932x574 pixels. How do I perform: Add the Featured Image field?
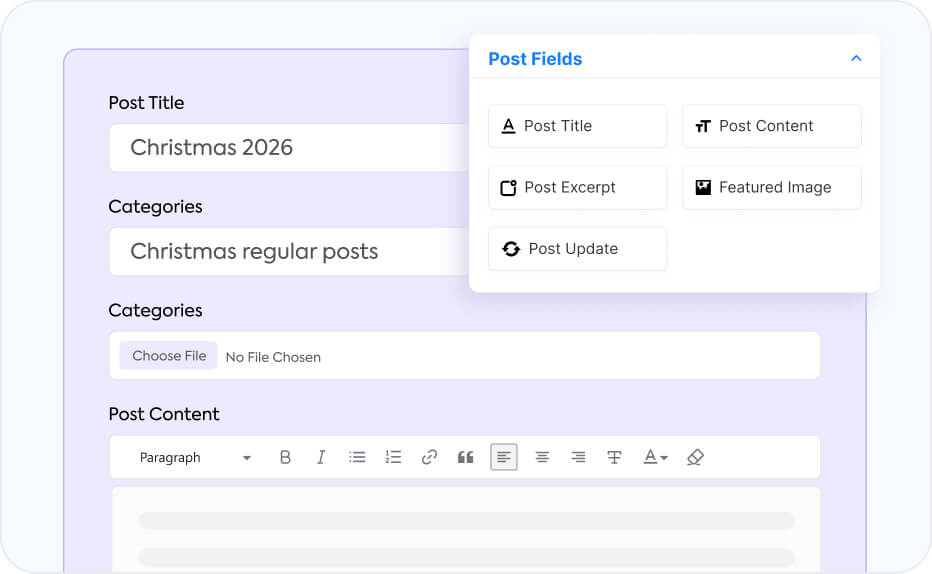pyautogui.click(x=772, y=188)
